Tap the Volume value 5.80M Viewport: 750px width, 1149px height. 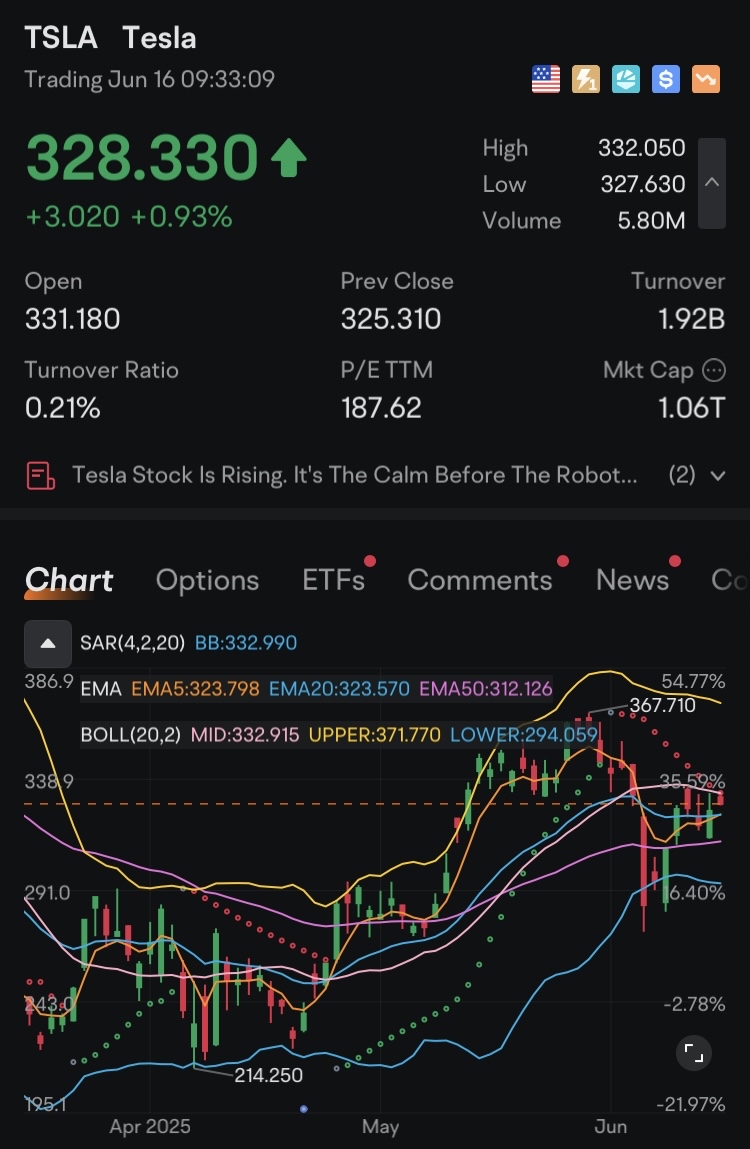click(651, 221)
